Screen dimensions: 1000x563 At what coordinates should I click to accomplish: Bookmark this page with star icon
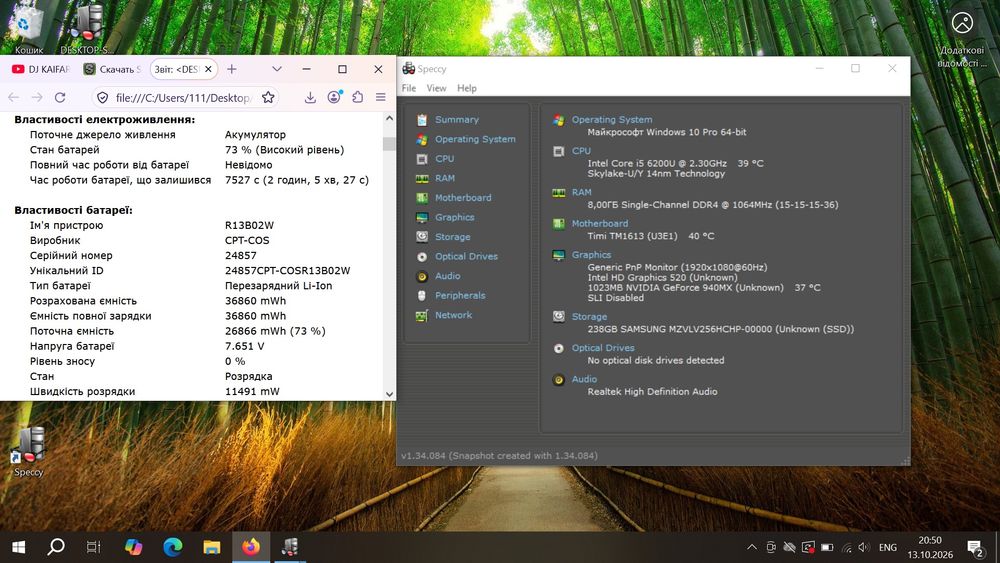268,97
